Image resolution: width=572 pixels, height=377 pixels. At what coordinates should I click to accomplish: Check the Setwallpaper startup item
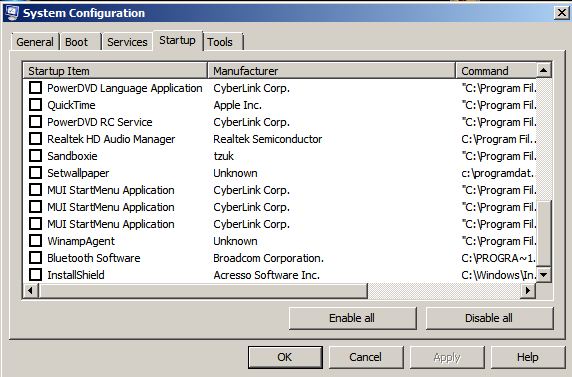point(35,173)
